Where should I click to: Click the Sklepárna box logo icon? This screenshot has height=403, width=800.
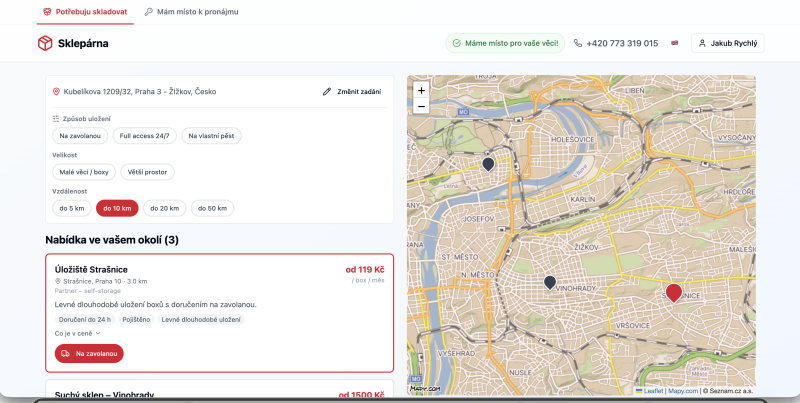tap(45, 43)
